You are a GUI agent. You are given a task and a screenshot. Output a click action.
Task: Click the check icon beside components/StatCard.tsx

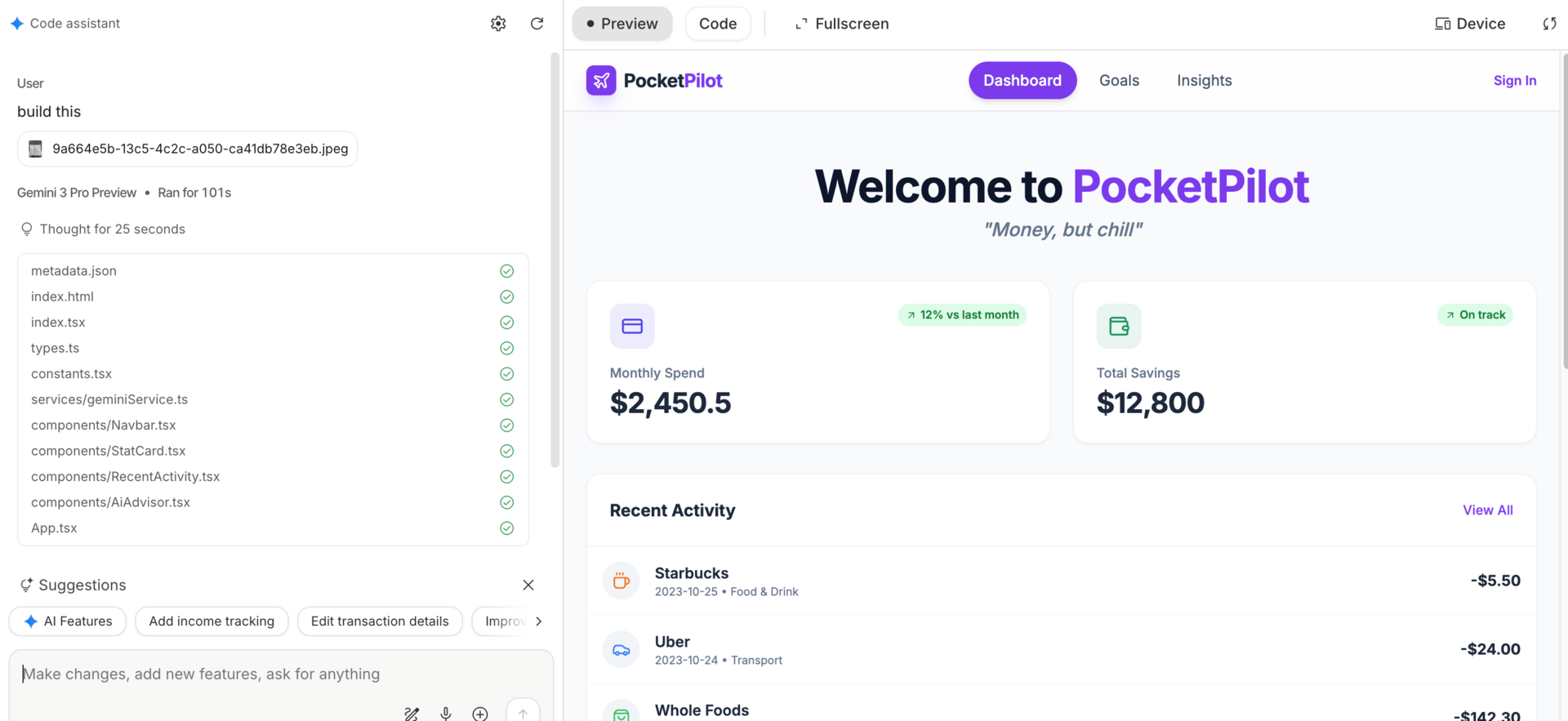[507, 451]
